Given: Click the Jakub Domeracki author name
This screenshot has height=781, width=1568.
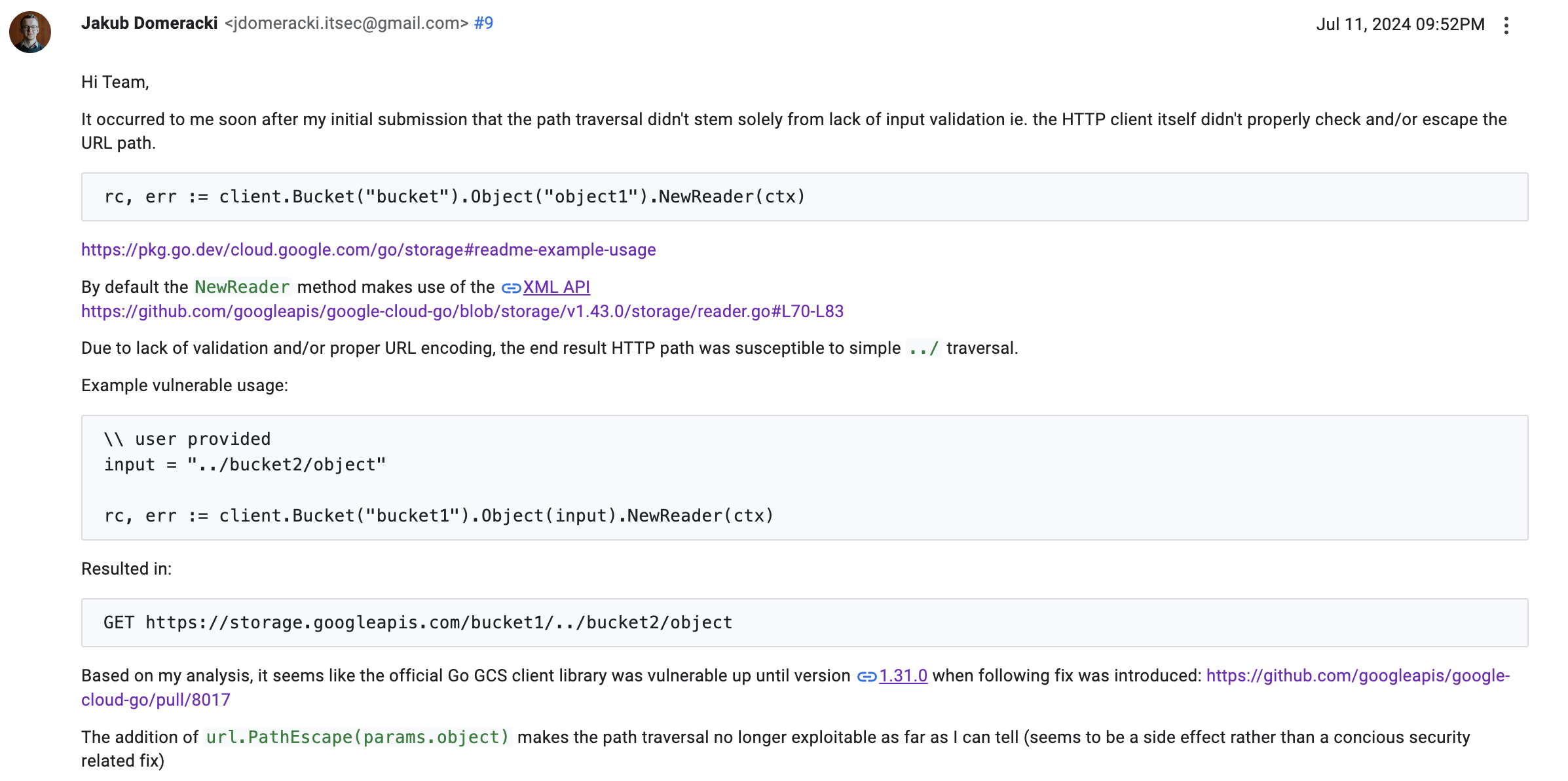Looking at the screenshot, I should 149,23.
